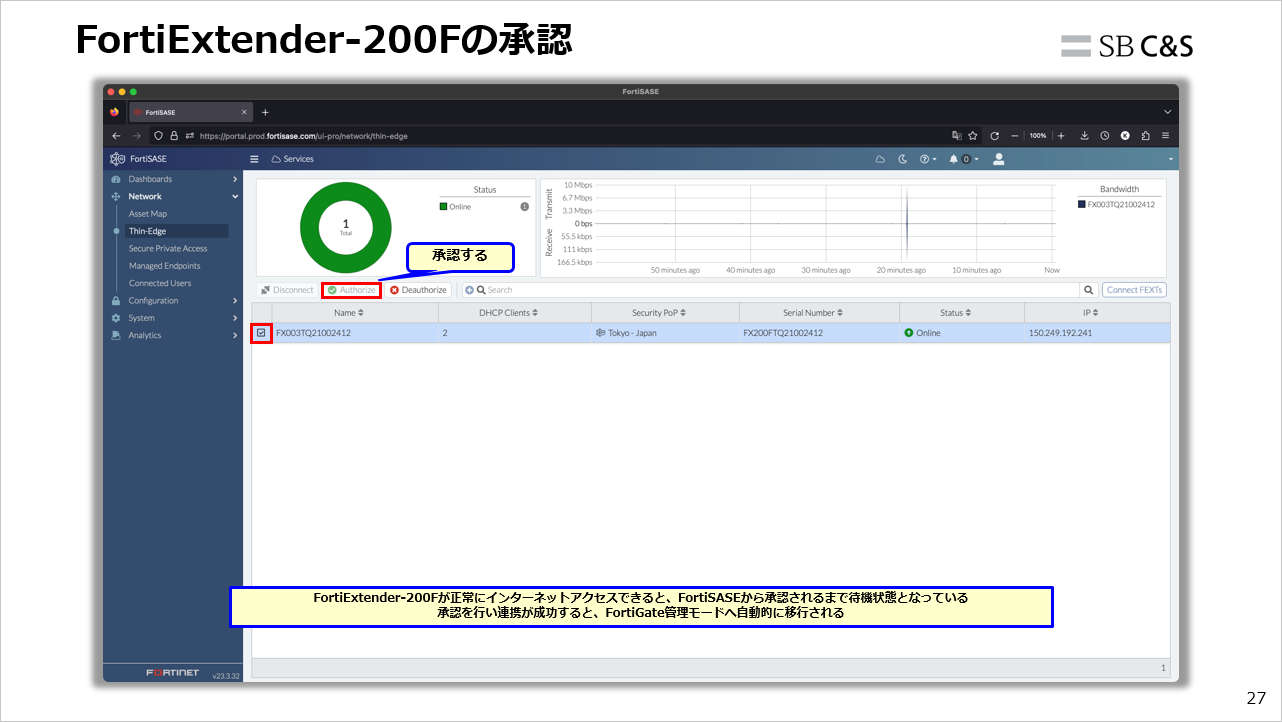Viewport: 1282px width, 722px height.
Task: Click the Connect FEXTs button
Action: [1133, 289]
